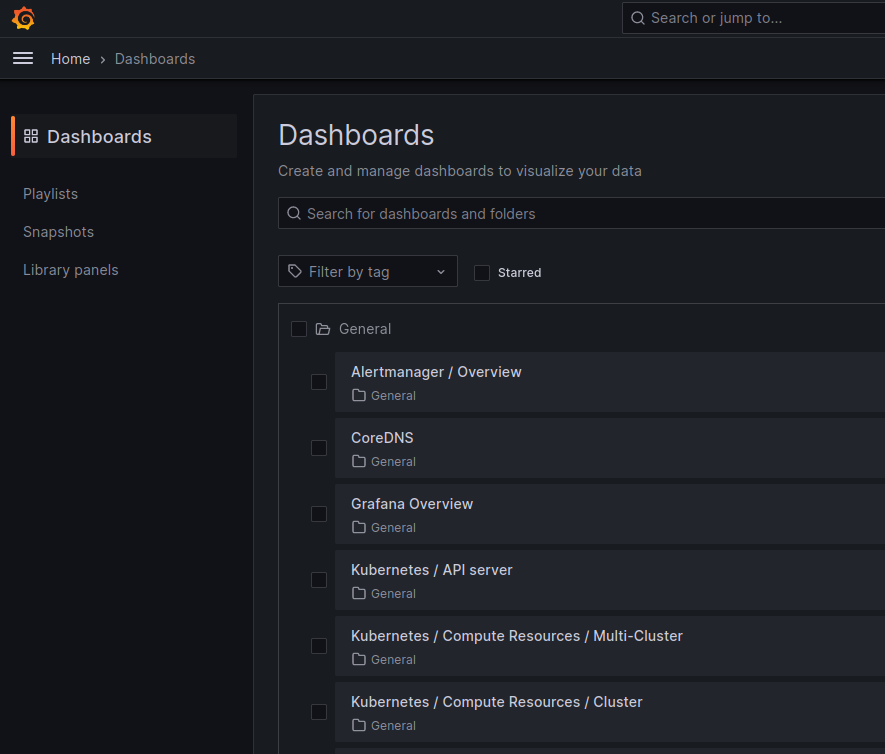The image size is (885, 754).
Task: Click the Grafana logo icon
Action: click(23, 18)
